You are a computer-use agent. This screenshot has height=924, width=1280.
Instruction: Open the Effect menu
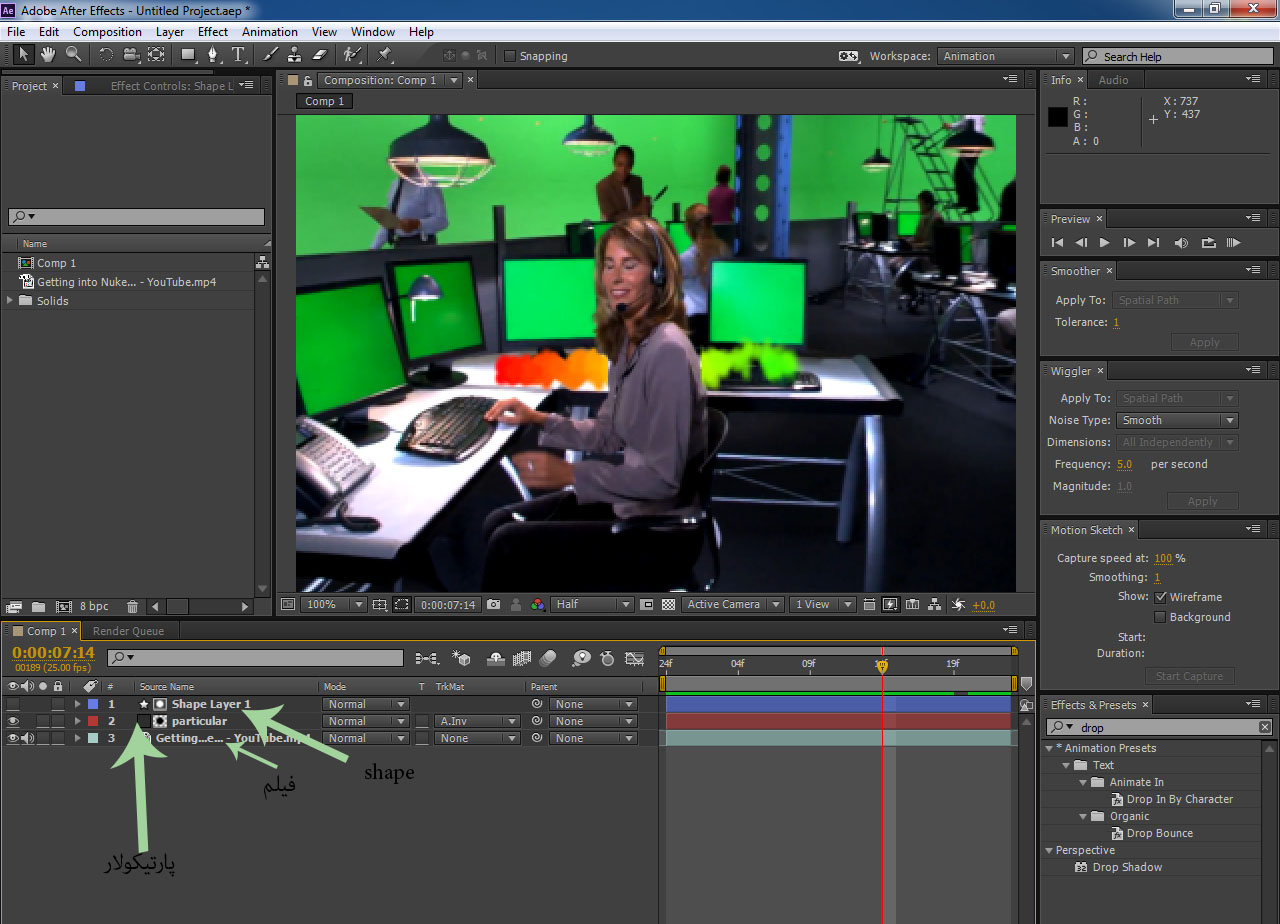[212, 32]
